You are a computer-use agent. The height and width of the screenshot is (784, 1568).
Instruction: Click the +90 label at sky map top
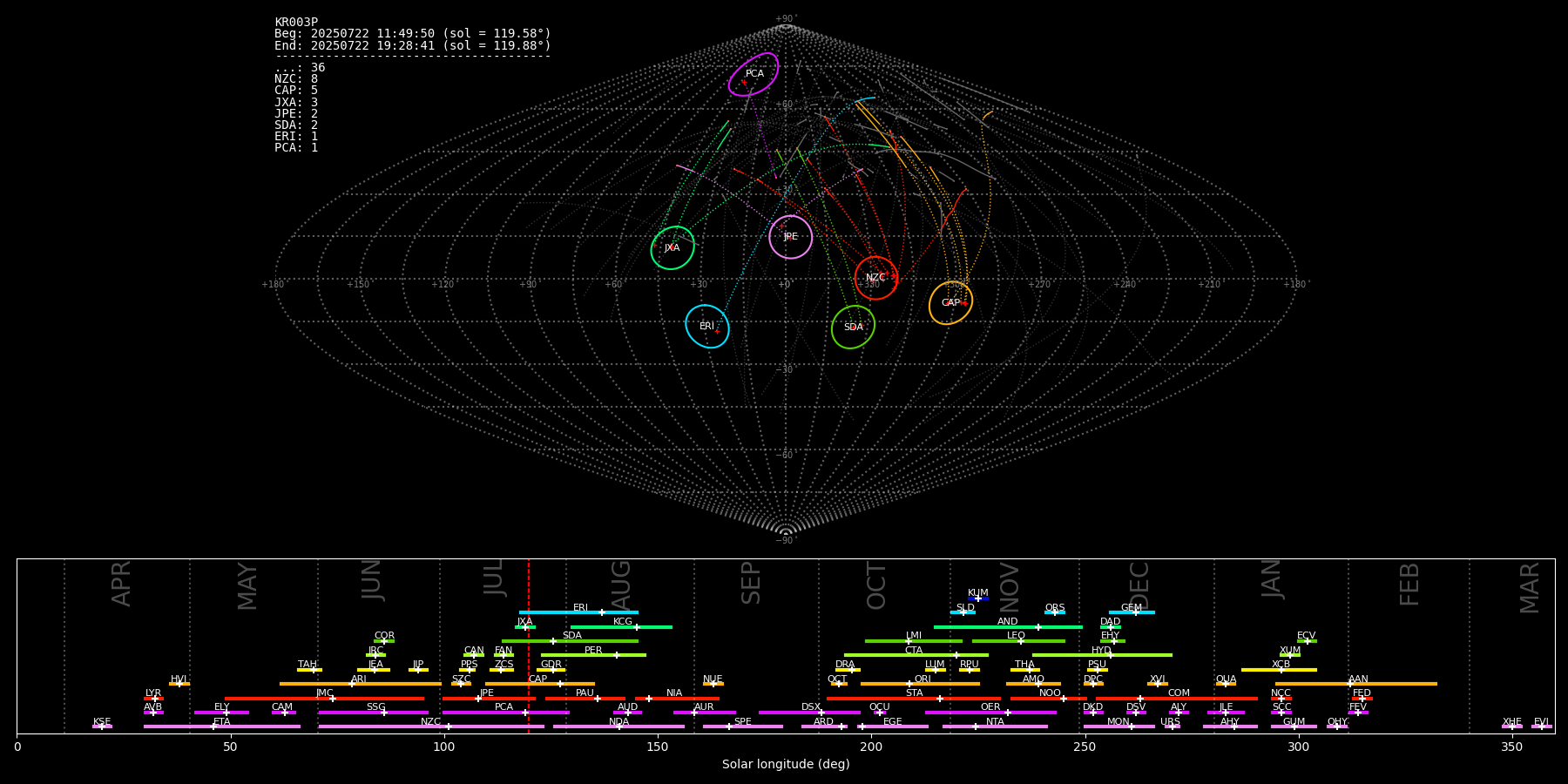coord(785,19)
